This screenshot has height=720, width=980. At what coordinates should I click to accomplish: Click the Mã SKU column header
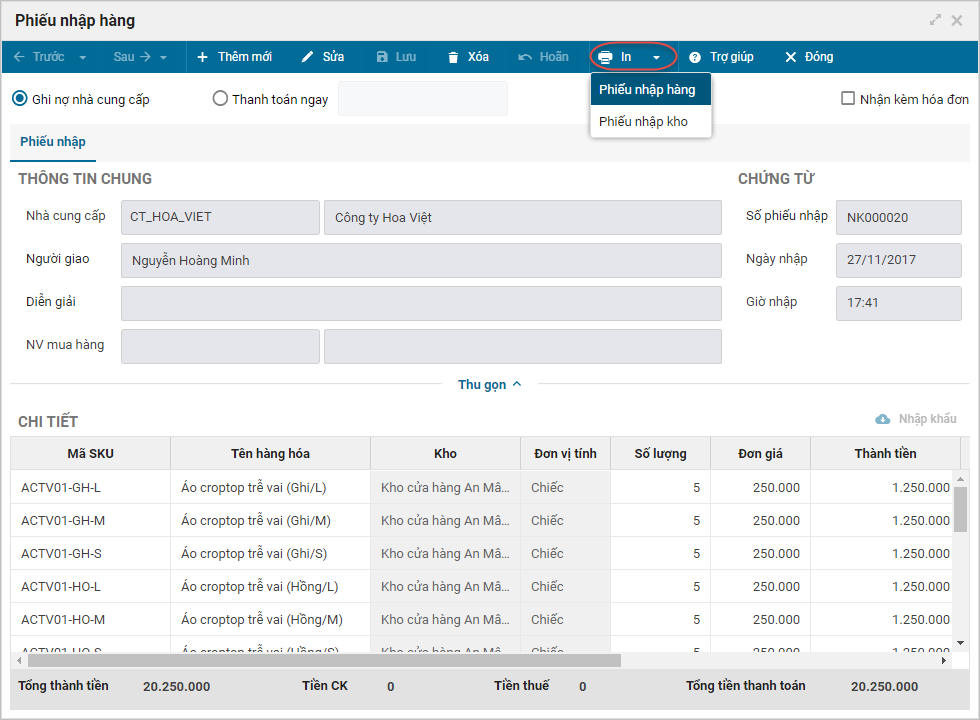(x=91, y=453)
